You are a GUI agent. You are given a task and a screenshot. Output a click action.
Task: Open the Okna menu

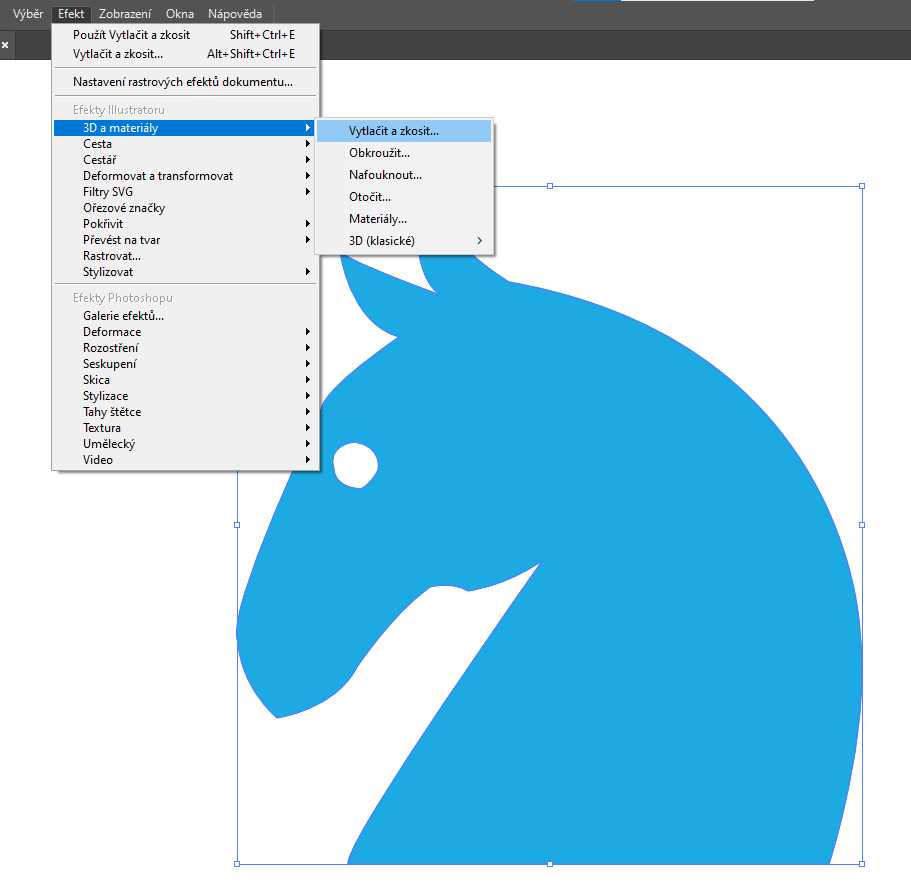(x=180, y=14)
